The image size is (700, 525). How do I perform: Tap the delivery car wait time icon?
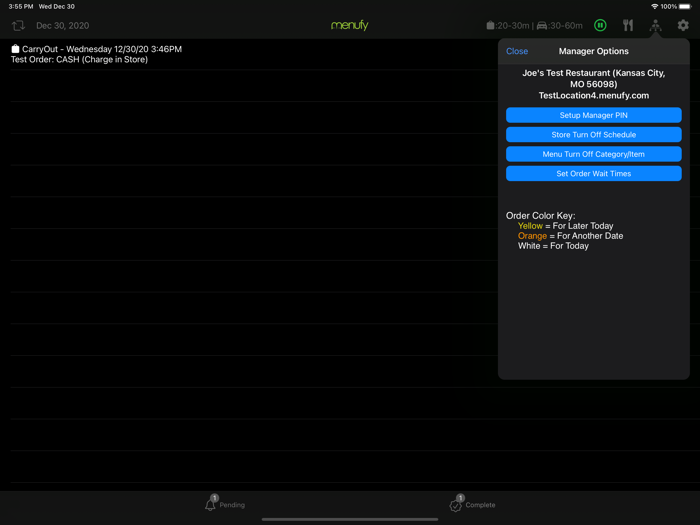[x=542, y=26]
